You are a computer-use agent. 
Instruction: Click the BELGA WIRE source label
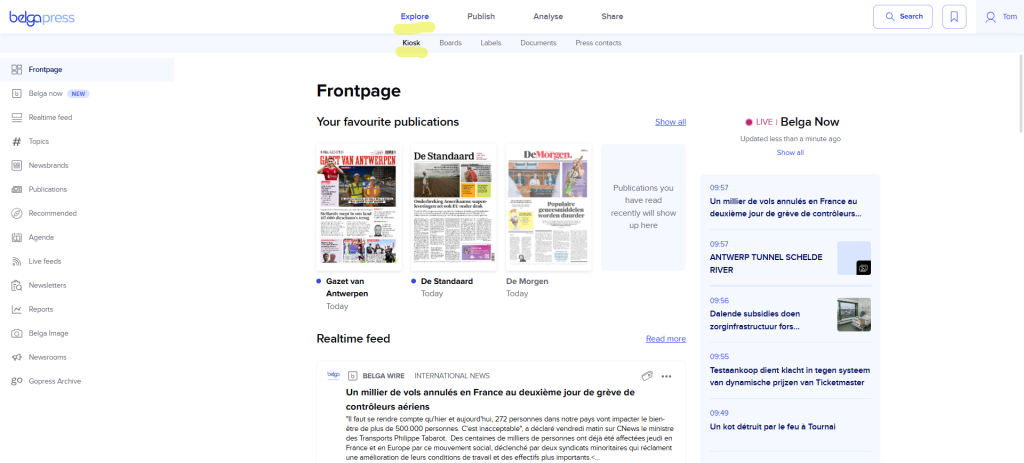[x=383, y=376]
